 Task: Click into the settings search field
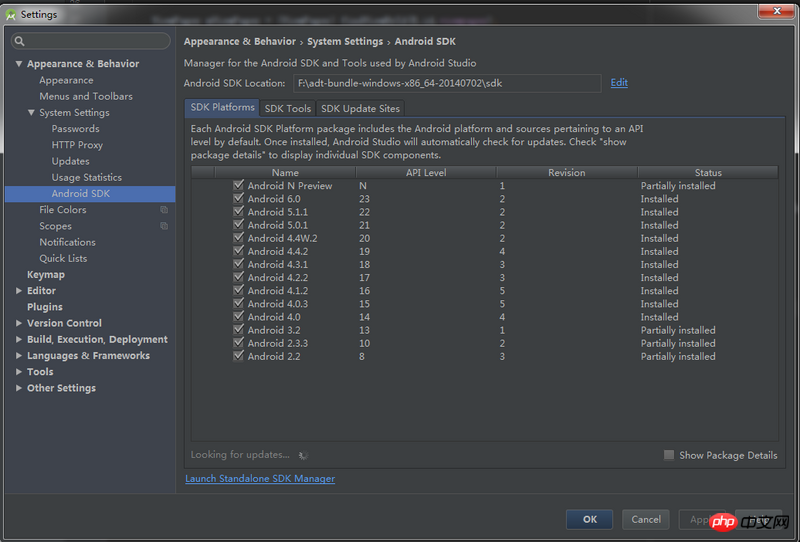[91, 41]
